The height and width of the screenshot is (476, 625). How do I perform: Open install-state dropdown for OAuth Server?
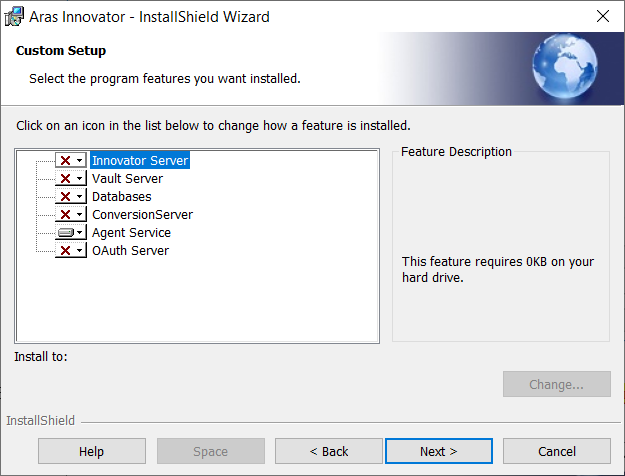[x=71, y=250]
